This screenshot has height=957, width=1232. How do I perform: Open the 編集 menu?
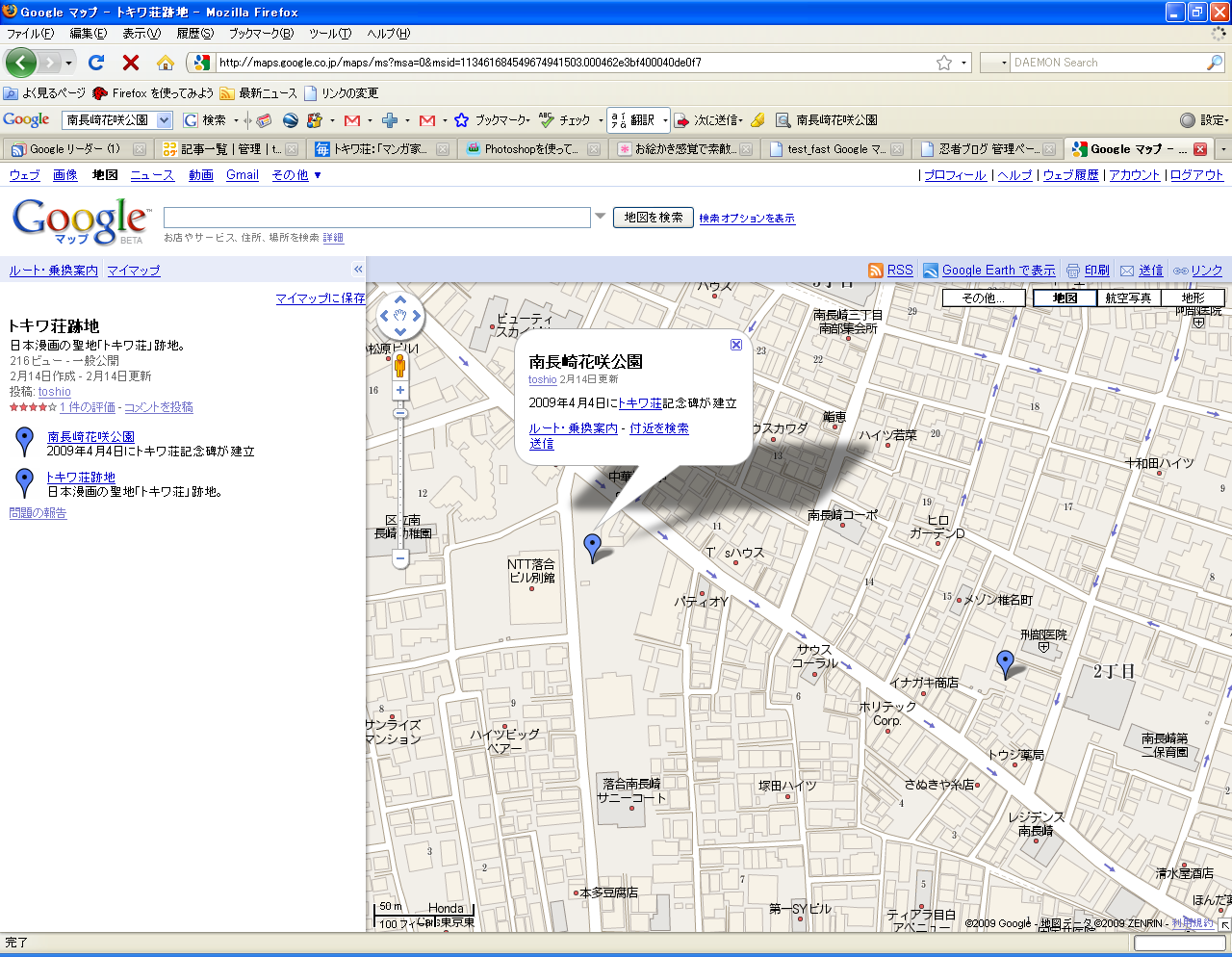(88, 34)
